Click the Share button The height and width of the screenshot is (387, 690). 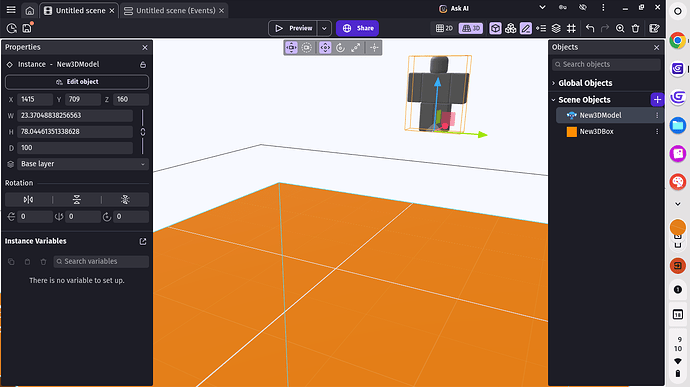(x=358, y=28)
